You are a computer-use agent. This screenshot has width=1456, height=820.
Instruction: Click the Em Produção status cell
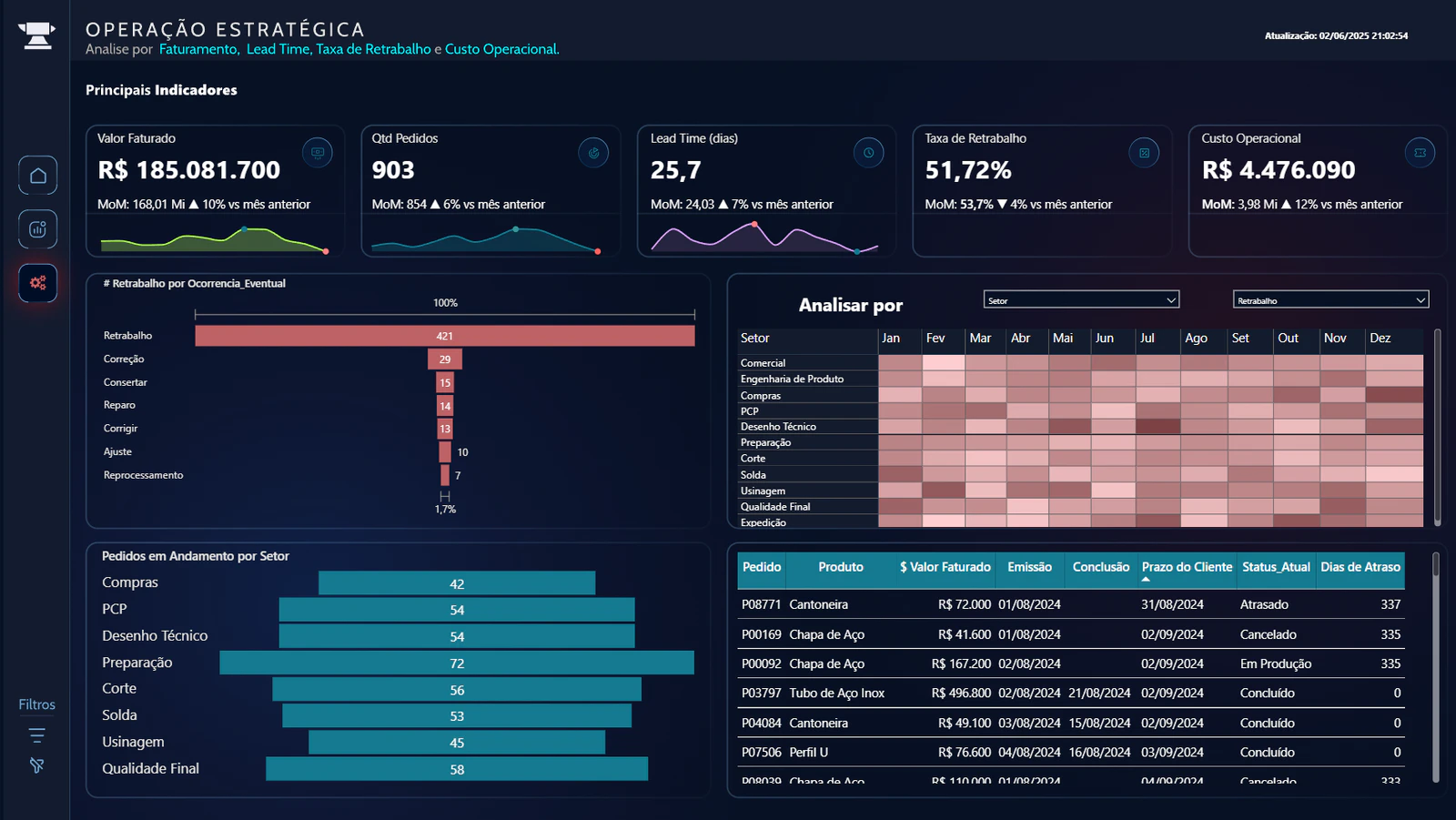tap(1275, 663)
